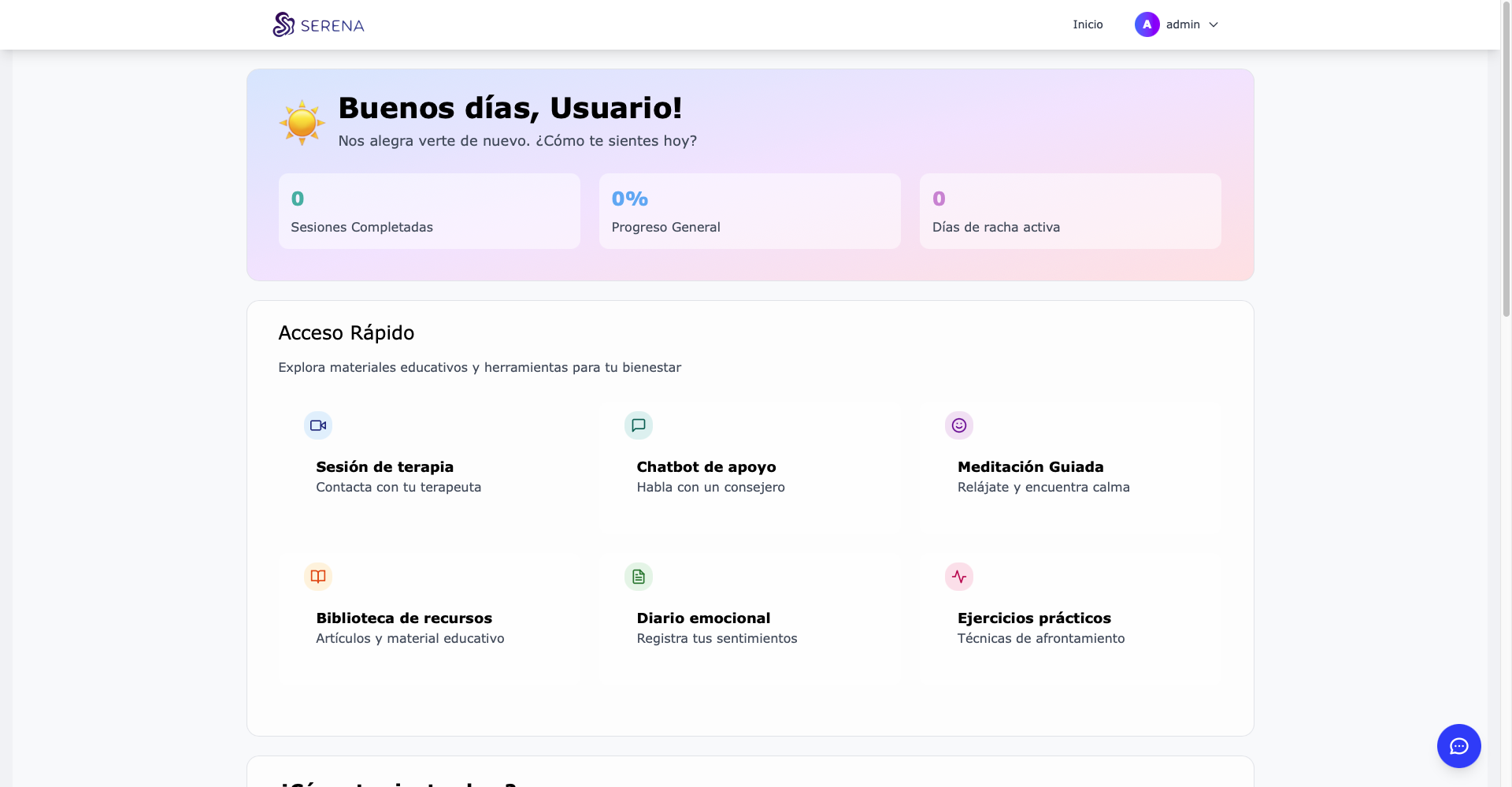Select Meditación Guiada card title
1512x787 pixels.
coord(1030,467)
